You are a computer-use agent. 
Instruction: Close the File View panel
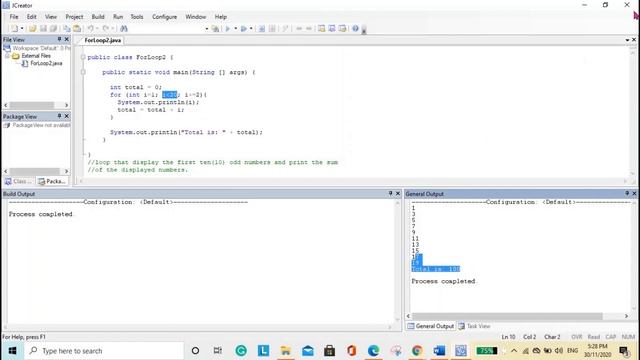pyautogui.click(x=67, y=39)
